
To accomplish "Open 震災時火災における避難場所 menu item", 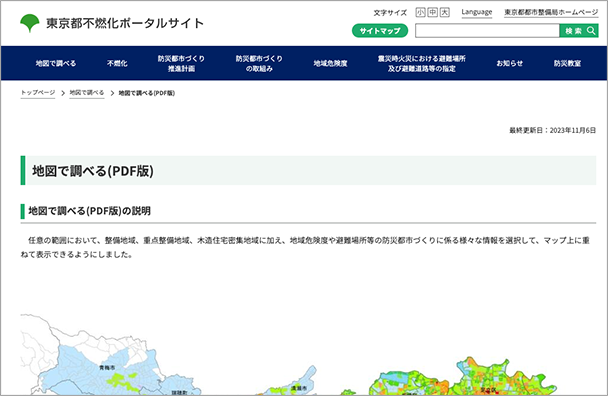I will coord(421,63).
